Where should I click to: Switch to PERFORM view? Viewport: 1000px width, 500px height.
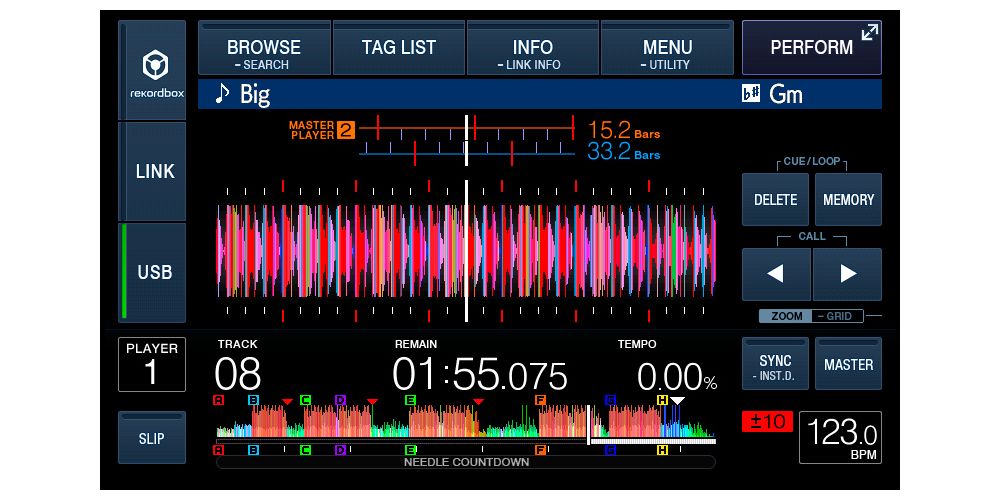click(812, 48)
